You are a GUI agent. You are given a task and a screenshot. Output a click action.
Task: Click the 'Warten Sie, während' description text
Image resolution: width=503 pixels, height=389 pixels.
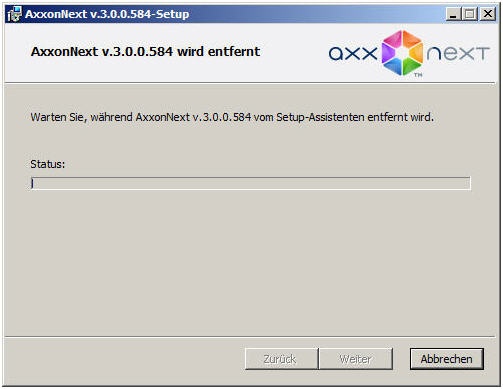(x=81, y=117)
